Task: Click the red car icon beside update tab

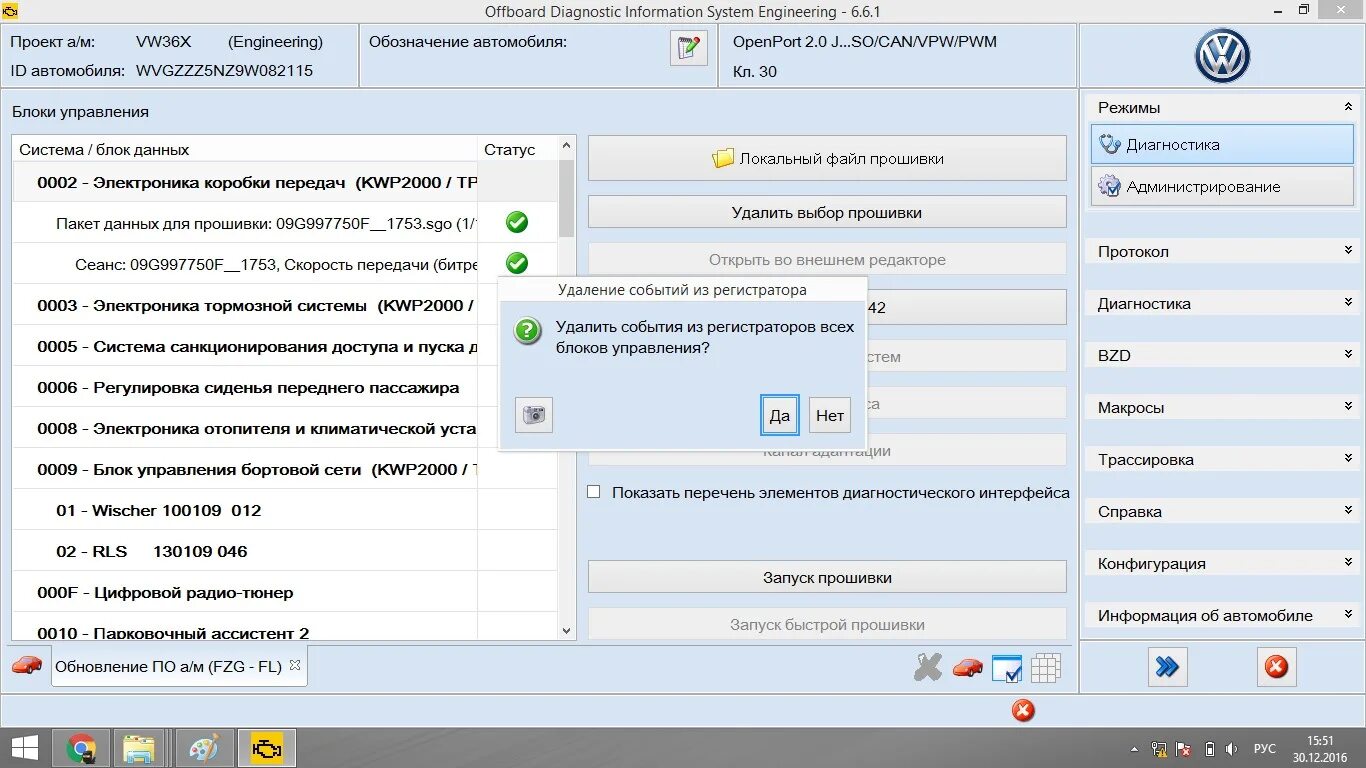Action: click(27, 665)
